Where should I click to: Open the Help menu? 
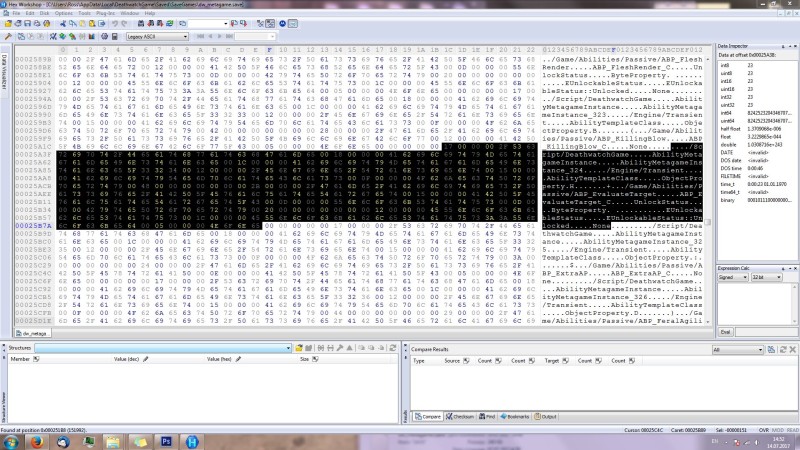[x=149, y=13]
